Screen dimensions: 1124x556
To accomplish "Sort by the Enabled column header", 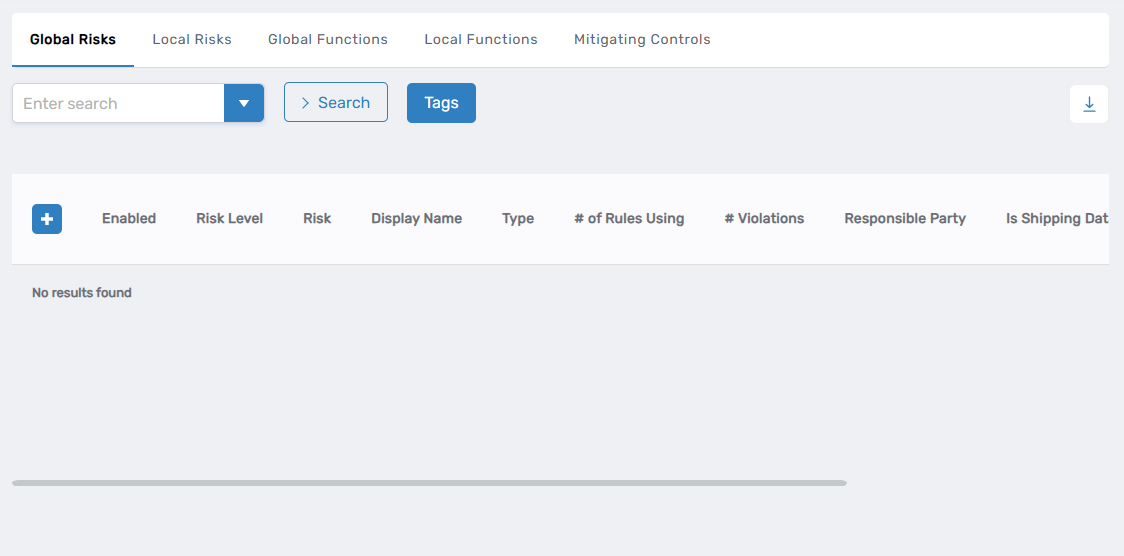I will point(129,219).
